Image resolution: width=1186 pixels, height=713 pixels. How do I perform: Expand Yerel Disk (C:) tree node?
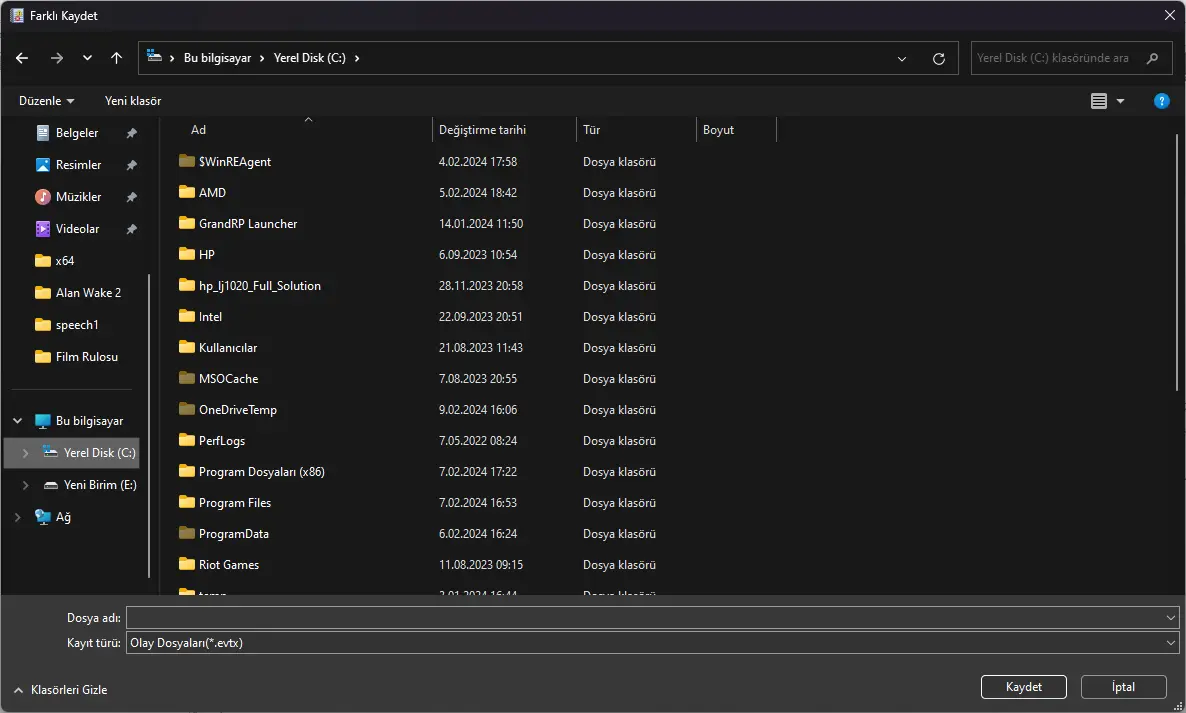click(x=25, y=453)
